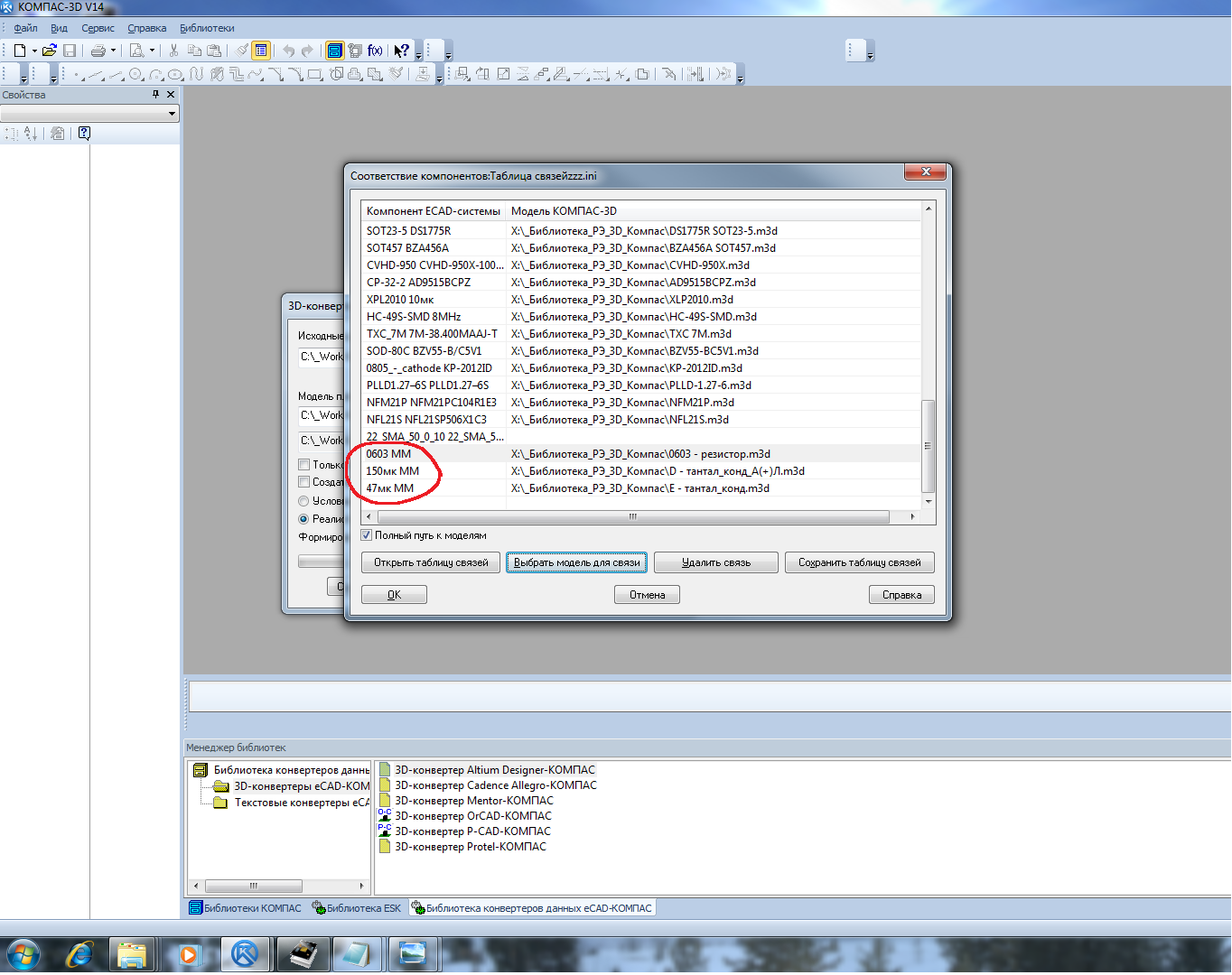
Task: Click 'Удалить связь' button
Action: pyautogui.click(x=715, y=562)
